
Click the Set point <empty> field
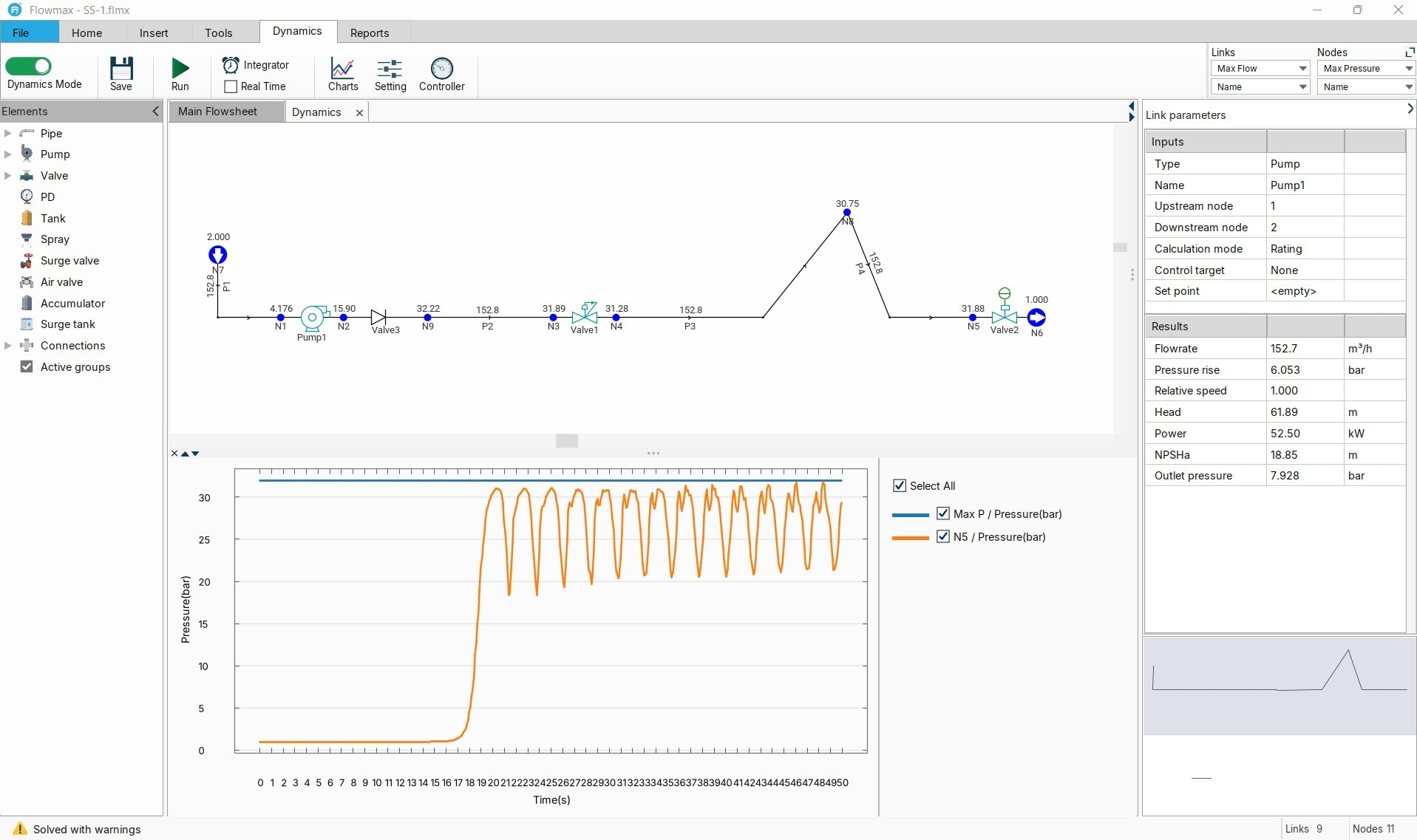(x=1304, y=291)
